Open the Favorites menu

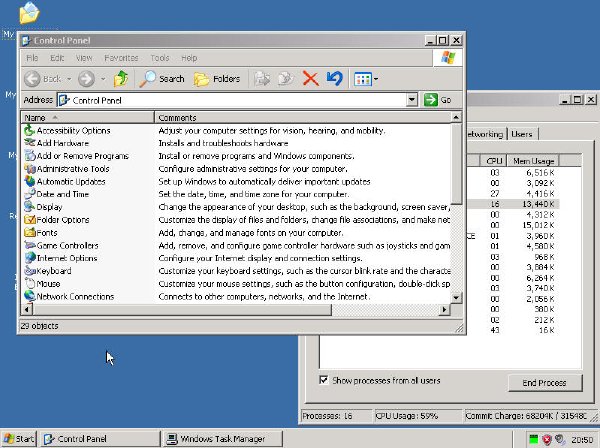pos(121,58)
